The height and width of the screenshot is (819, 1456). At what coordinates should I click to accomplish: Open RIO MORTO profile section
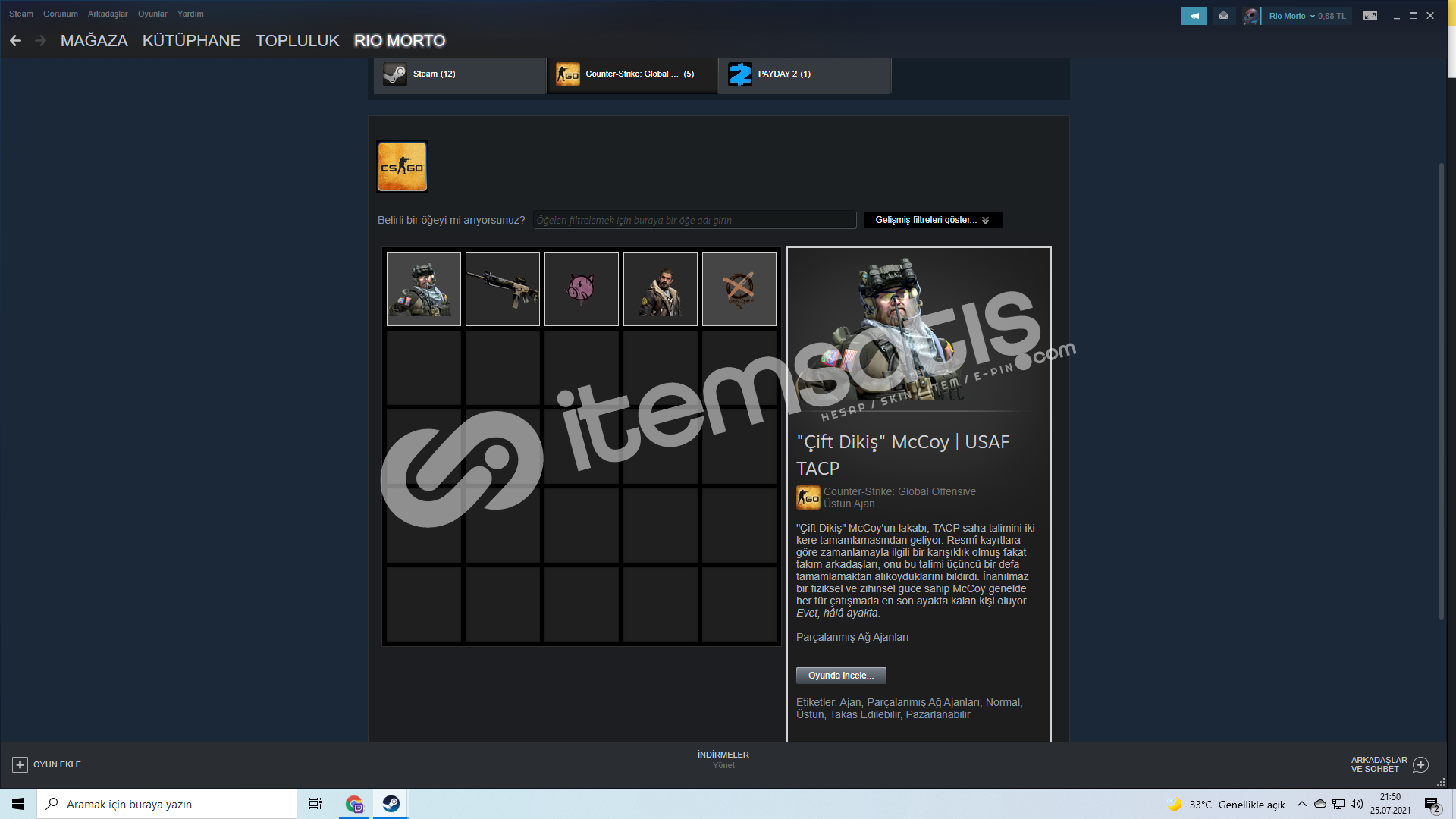[400, 41]
